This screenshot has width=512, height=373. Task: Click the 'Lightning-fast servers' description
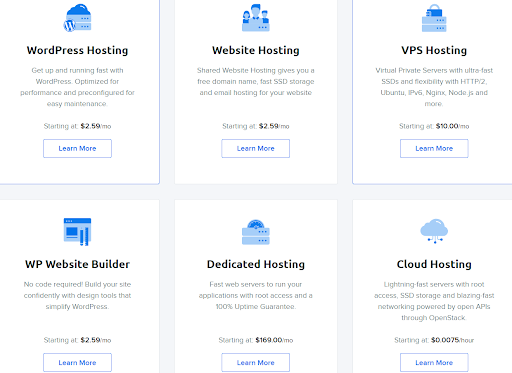pos(434,301)
